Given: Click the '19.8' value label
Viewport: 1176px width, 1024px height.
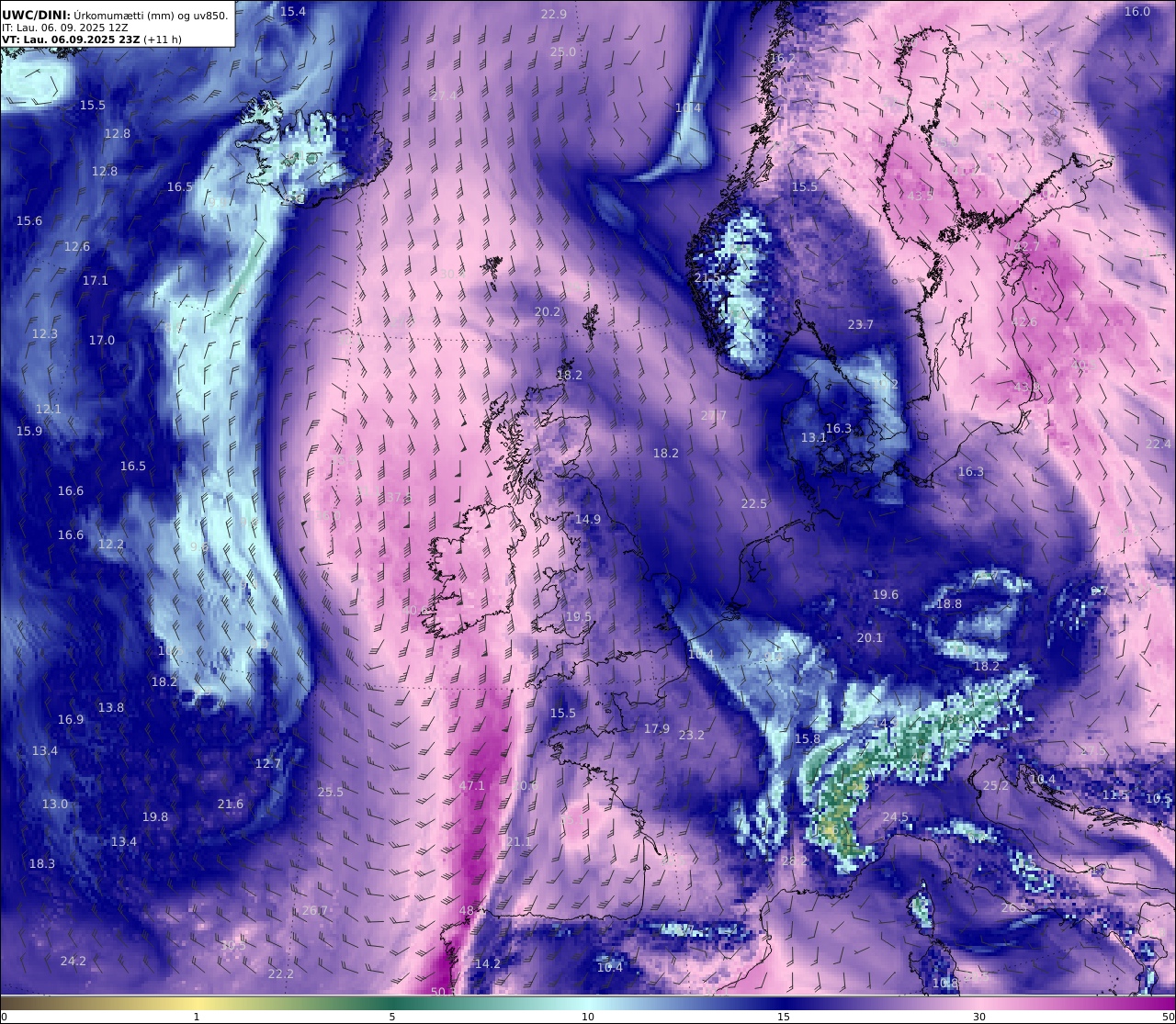Looking at the screenshot, I should pos(155,816).
